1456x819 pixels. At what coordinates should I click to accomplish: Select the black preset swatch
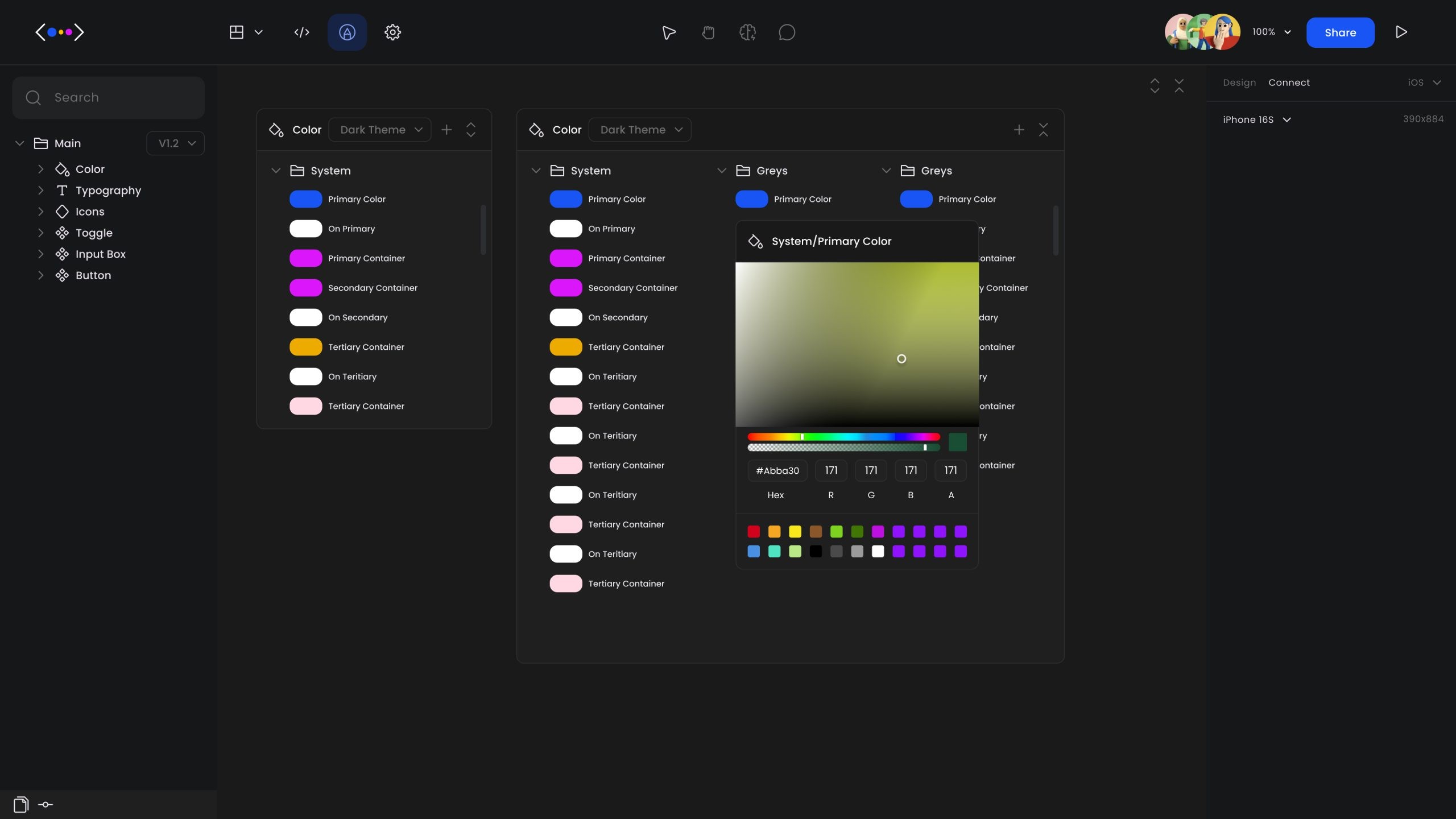point(816,551)
